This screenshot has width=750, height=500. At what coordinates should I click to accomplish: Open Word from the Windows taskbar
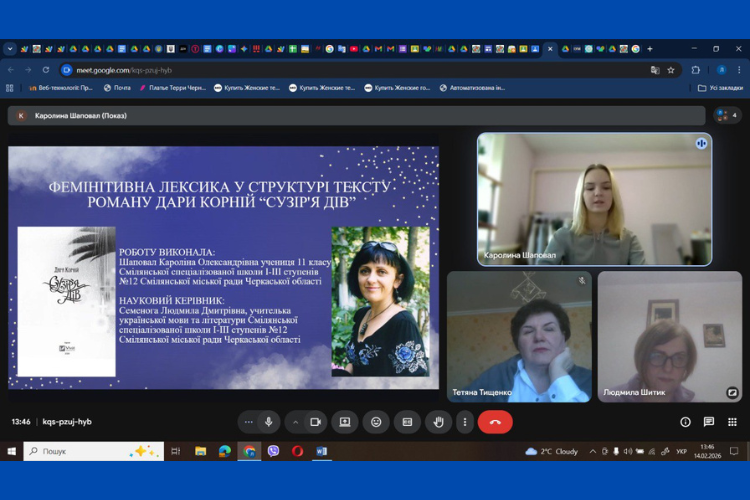coord(321,451)
